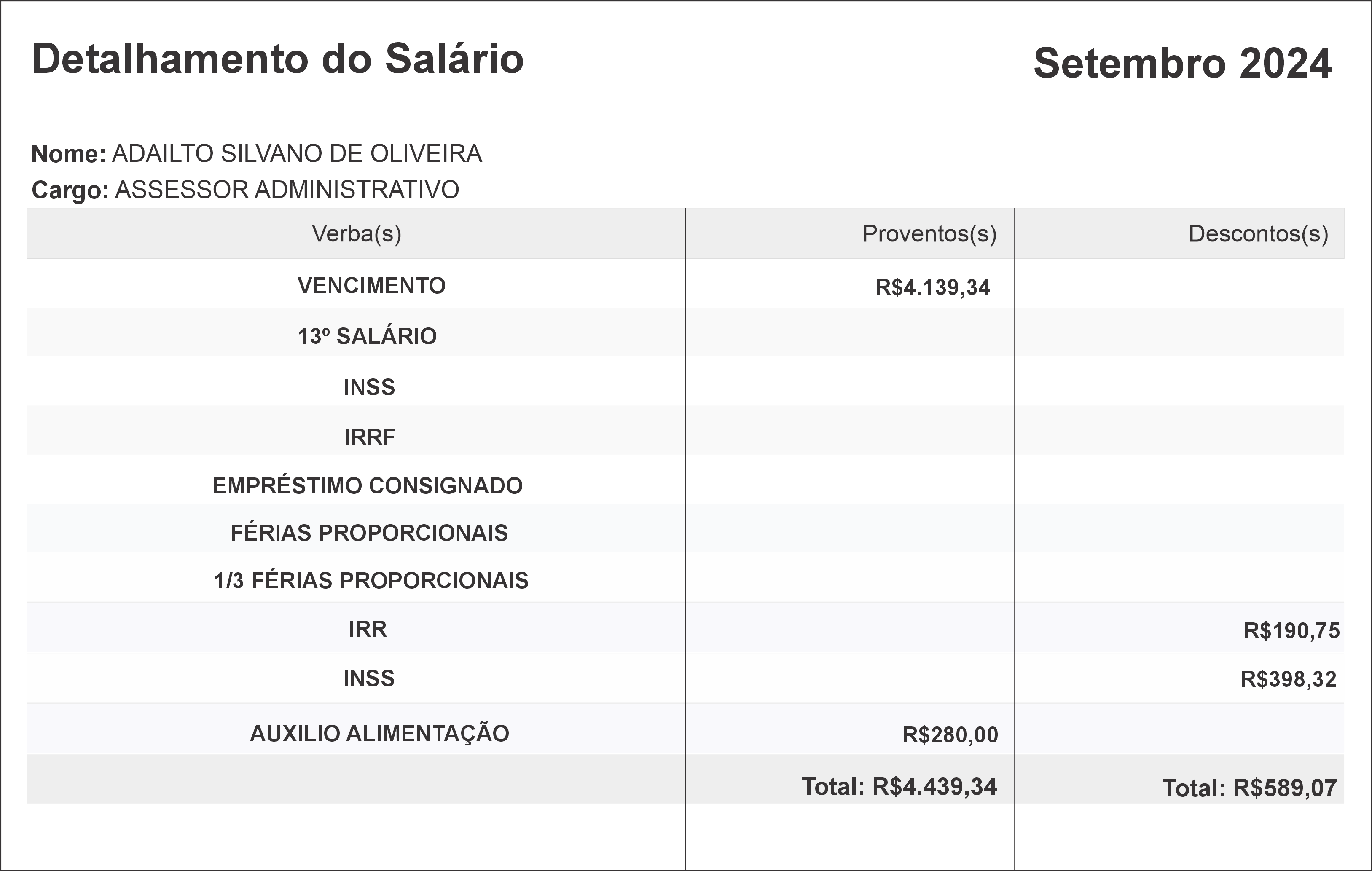Click the "Descontos(s)" column header

point(1258,233)
